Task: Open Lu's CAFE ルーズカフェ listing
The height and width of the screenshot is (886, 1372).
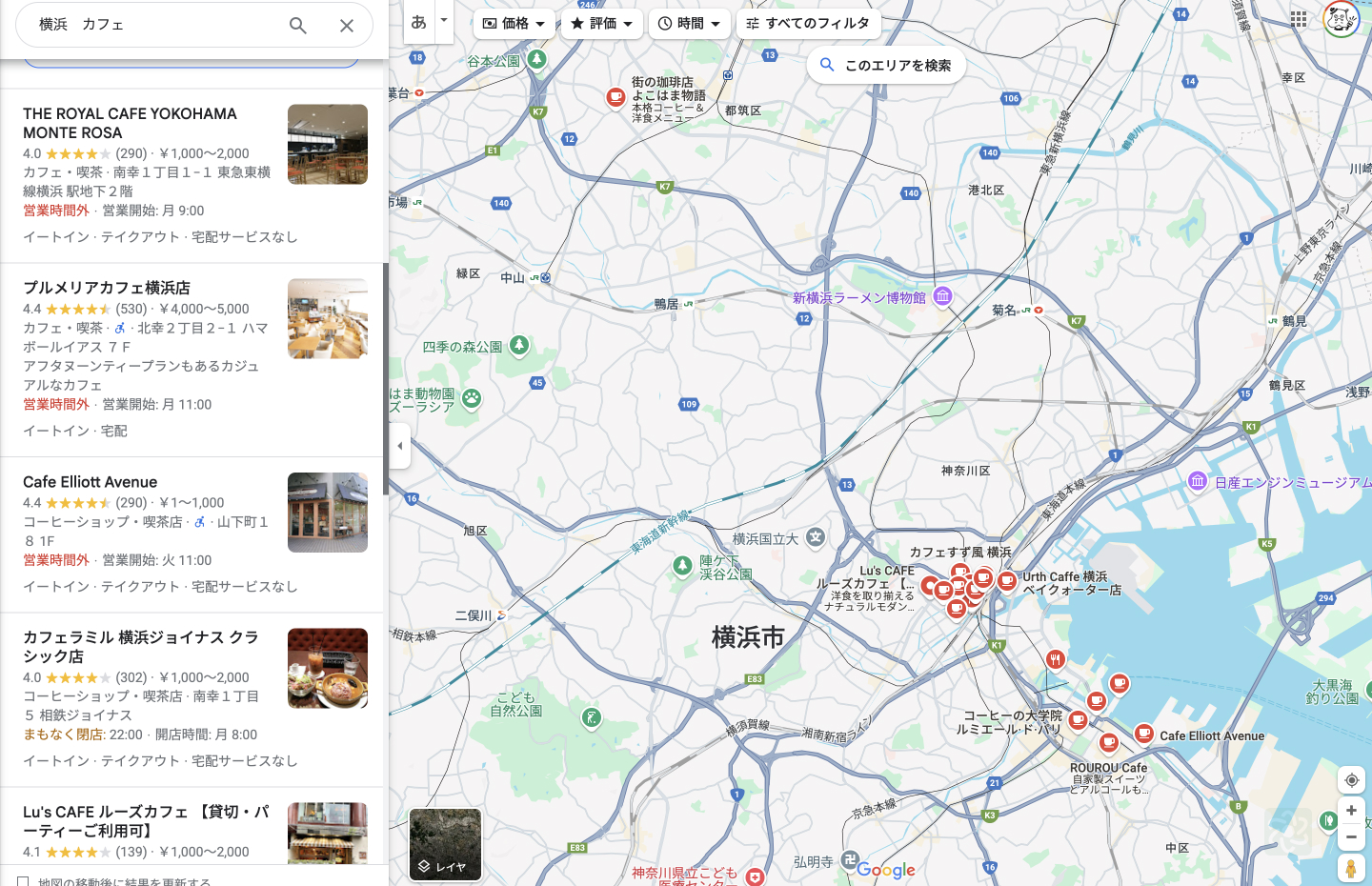Action: pyautogui.click(x=192, y=826)
